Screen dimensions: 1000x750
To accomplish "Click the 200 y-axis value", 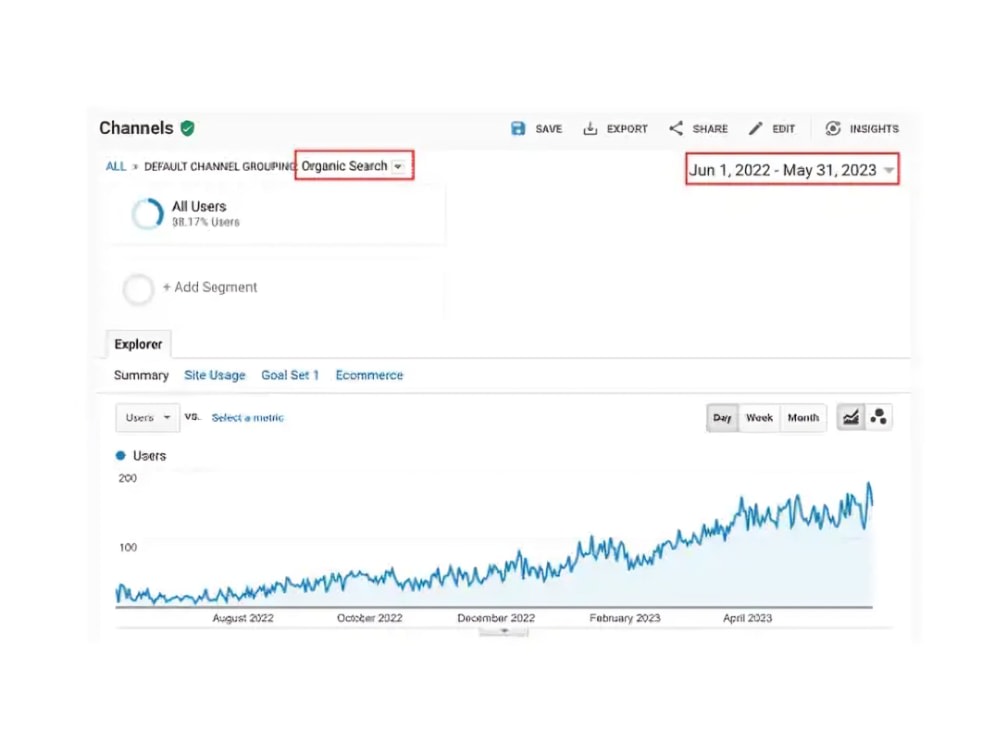I will coord(128,478).
